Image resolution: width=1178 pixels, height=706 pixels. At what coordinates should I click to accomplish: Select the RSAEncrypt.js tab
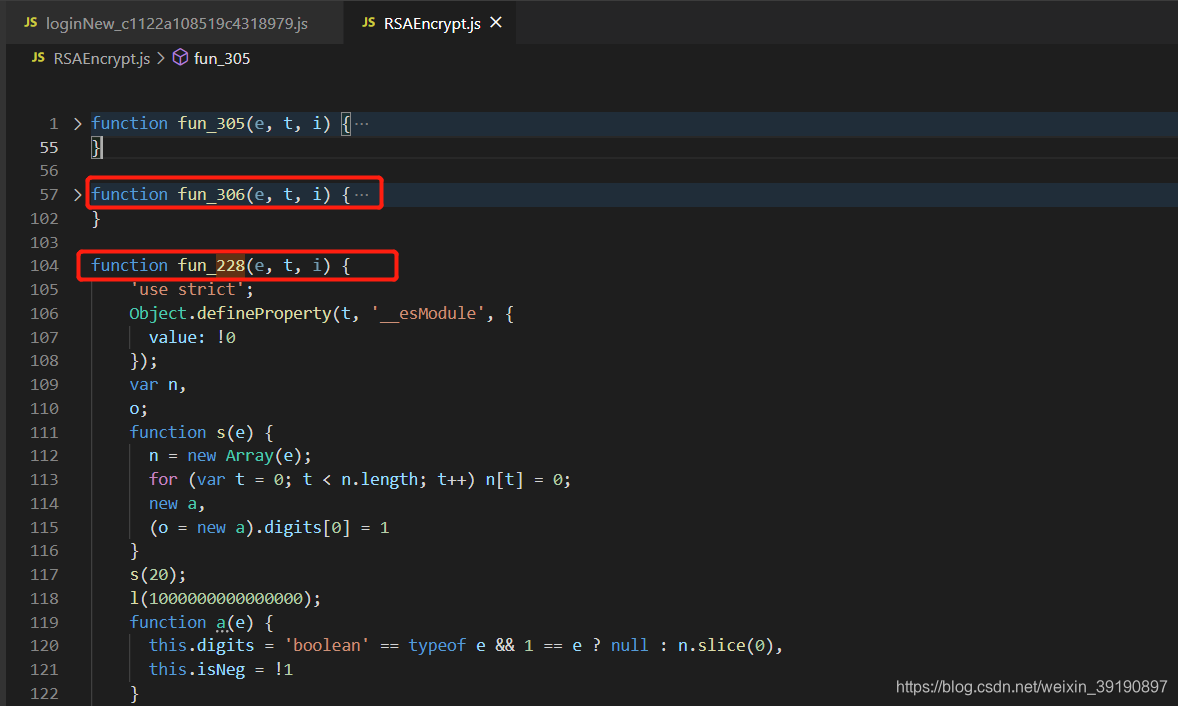point(430,23)
